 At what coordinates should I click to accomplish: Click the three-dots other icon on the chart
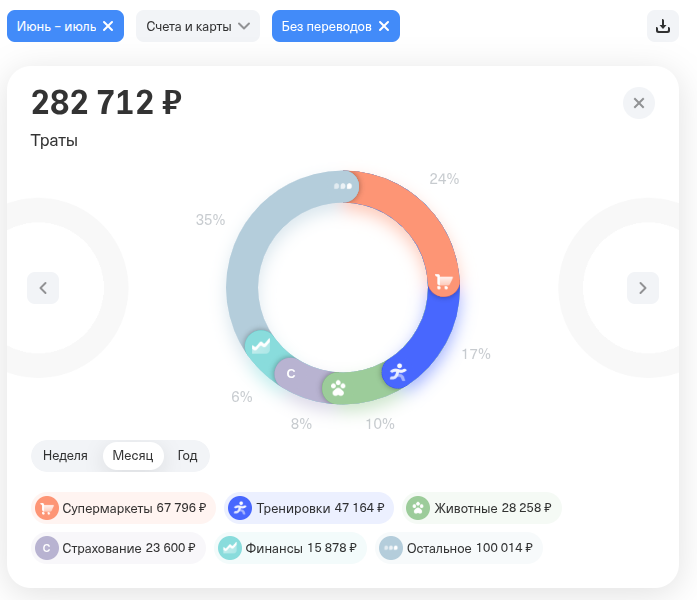pyautogui.click(x=343, y=186)
